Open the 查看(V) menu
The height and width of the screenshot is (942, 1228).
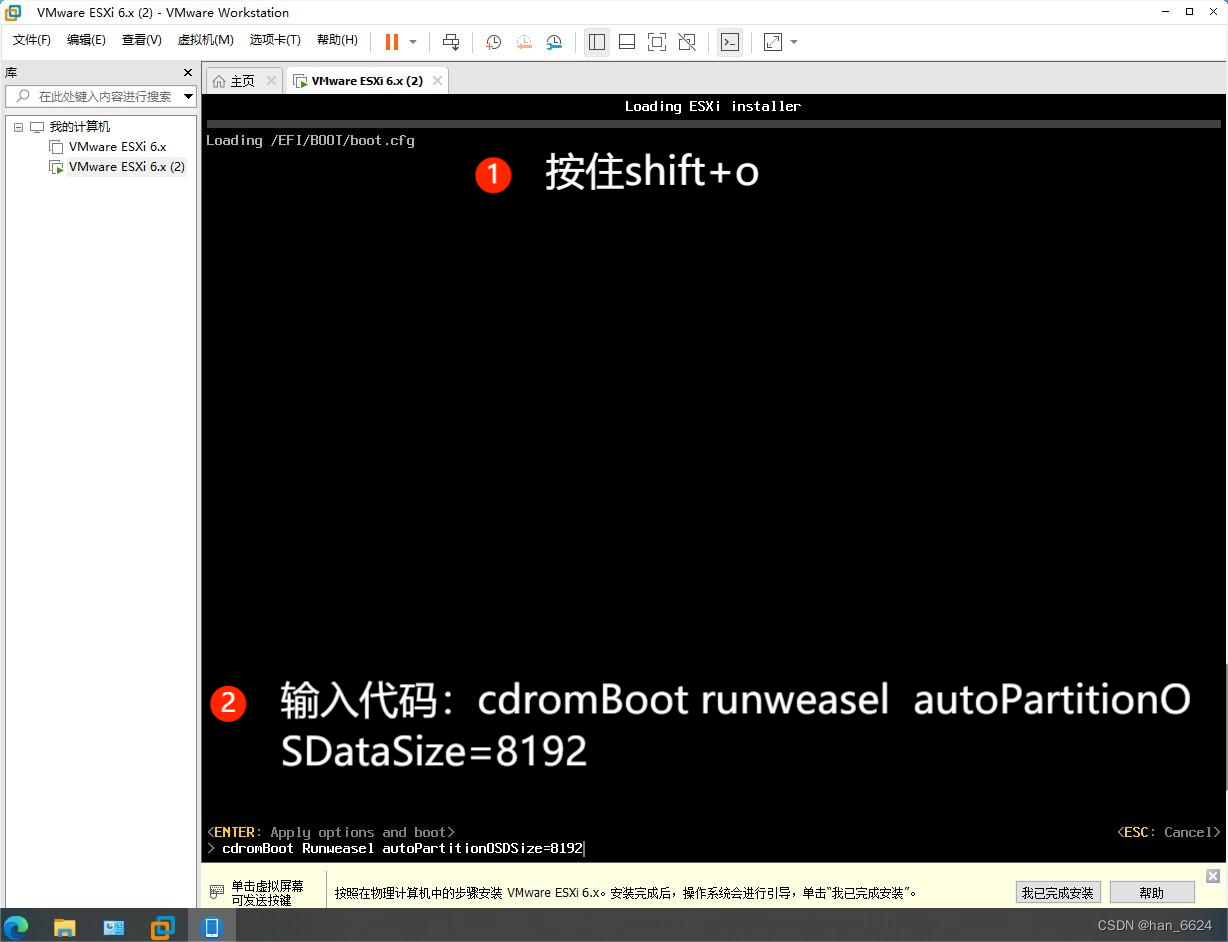tap(141, 40)
